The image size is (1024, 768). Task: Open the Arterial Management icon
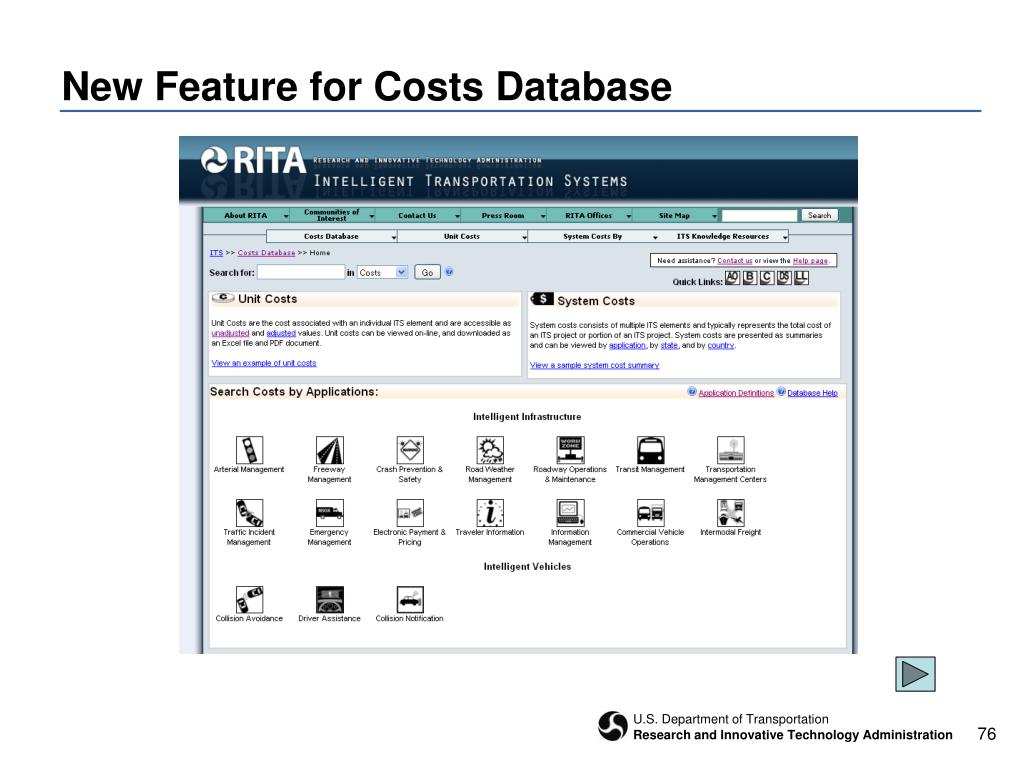pos(249,450)
